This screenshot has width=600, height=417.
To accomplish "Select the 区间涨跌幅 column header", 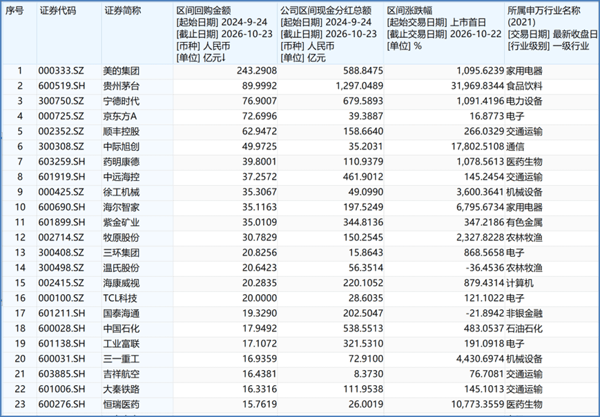I will (409, 10).
